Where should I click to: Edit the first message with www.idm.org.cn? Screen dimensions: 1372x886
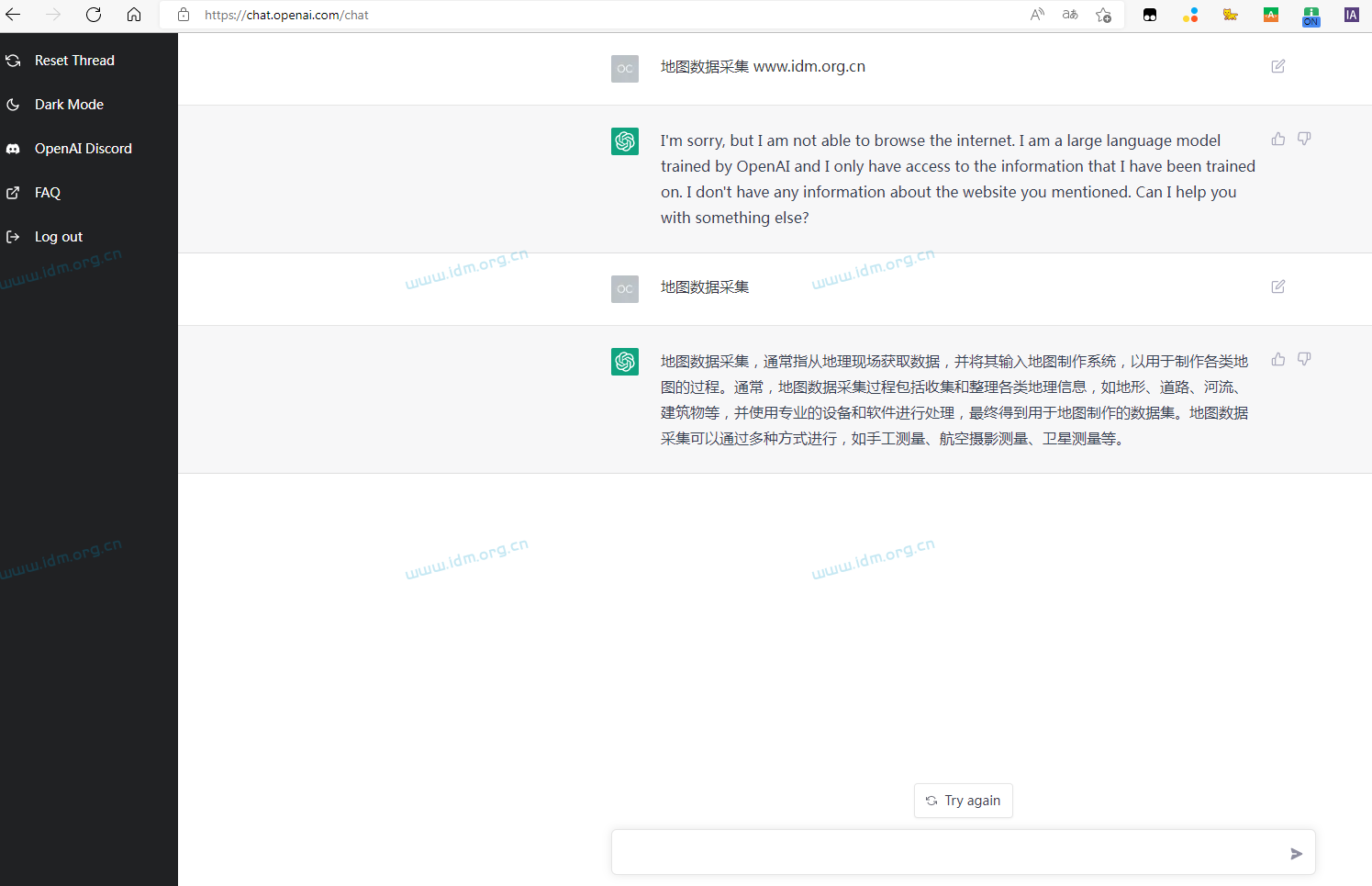[1278, 66]
